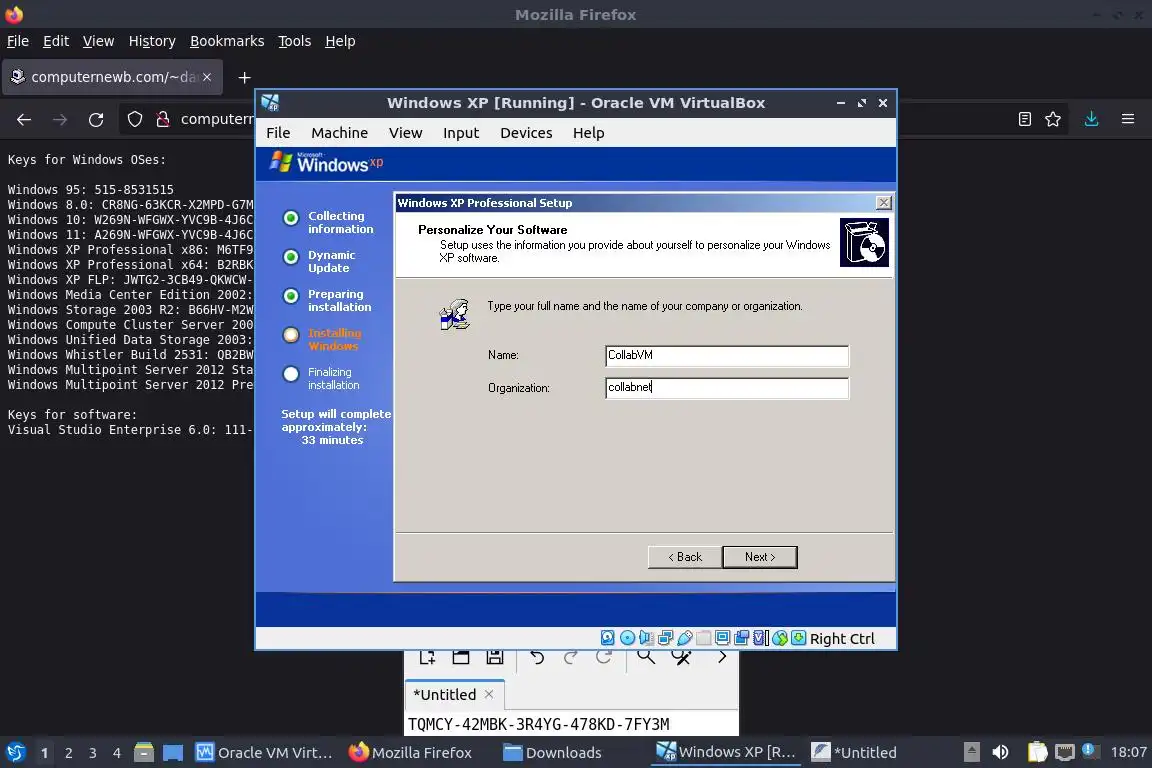Click into the Name field containing CollabVM
The height and width of the screenshot is (768, 1152).
(727, 356)
